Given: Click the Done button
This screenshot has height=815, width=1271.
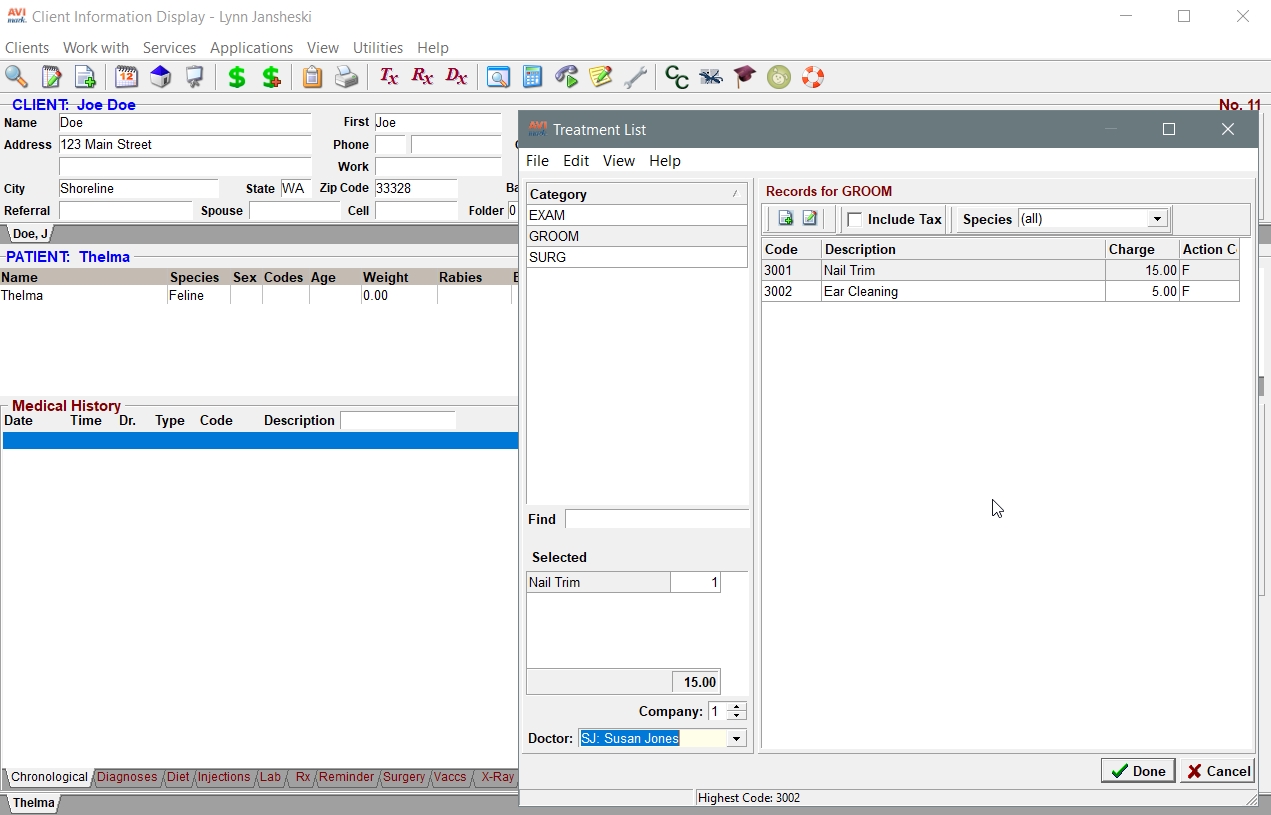Looking at the screenshot, I should point(1138,771).
